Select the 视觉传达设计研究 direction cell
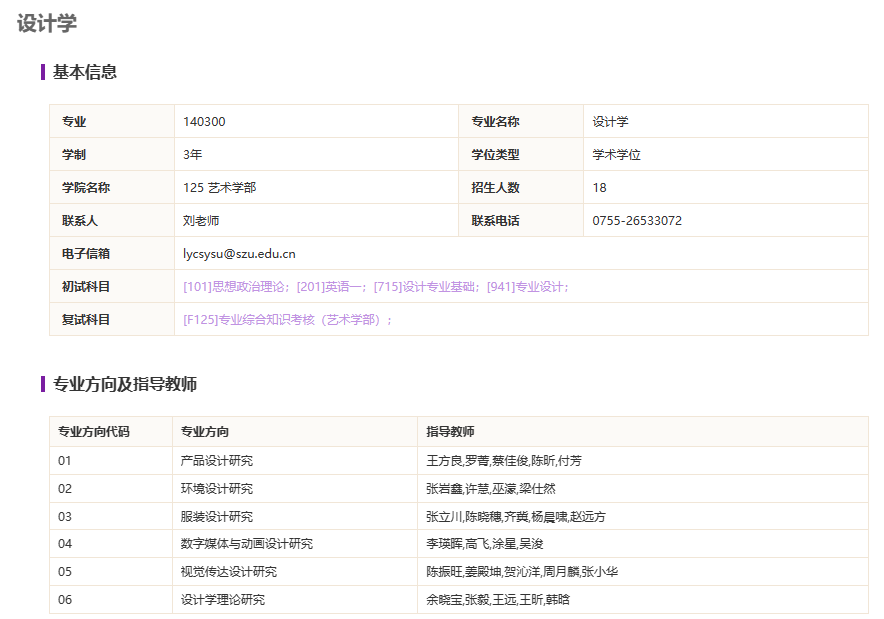The width and height of the screenshot is (884, 619). (229, 572)
